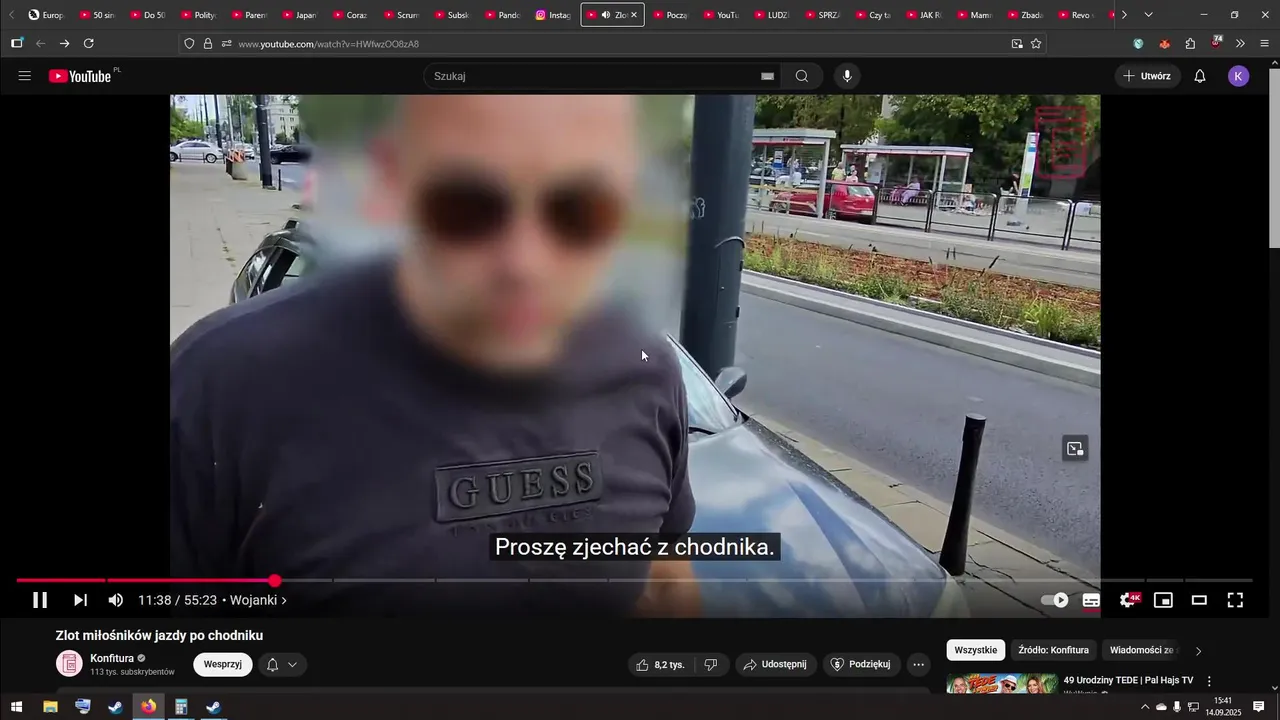This screenshot has height=720, width=1280.
Task: Click the video progress bar scrubber
Action: (275, 580)
